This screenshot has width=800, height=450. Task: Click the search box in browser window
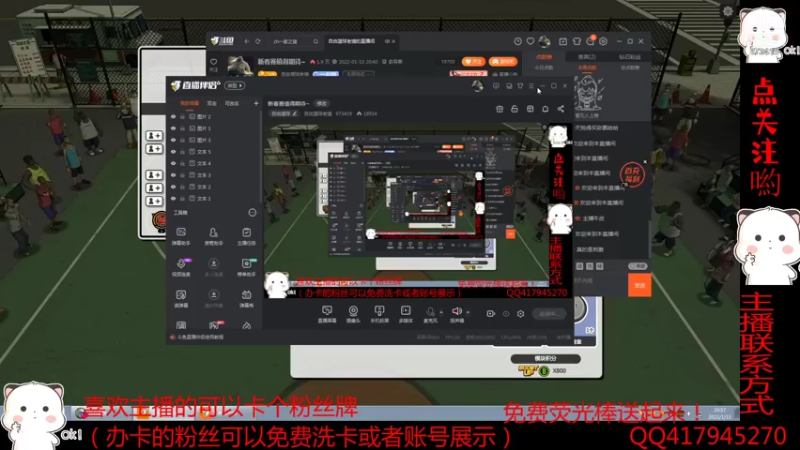295,41
